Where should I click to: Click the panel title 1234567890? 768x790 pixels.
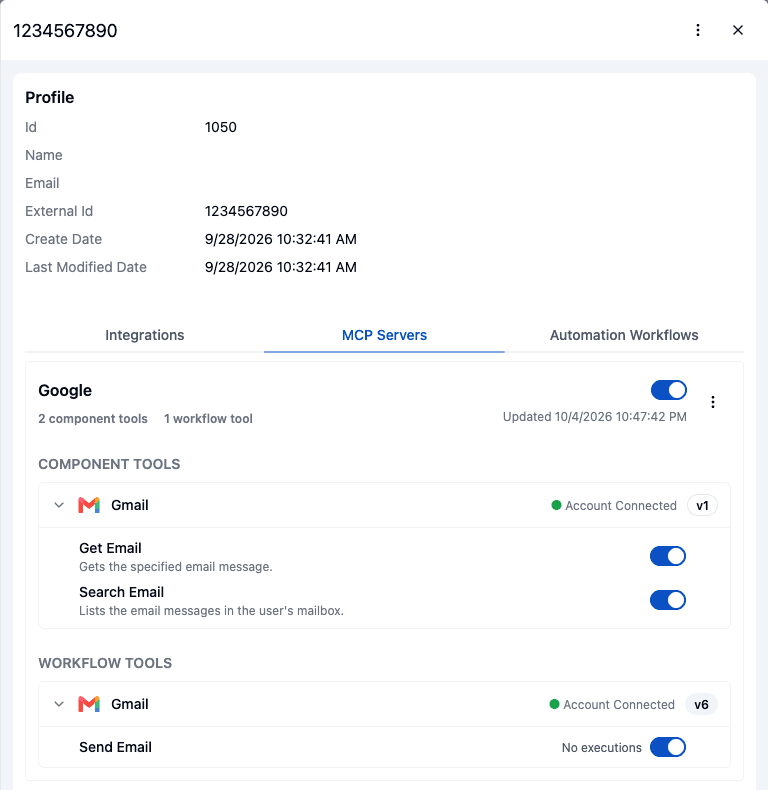pyautogui.click(x=65, y=31)
